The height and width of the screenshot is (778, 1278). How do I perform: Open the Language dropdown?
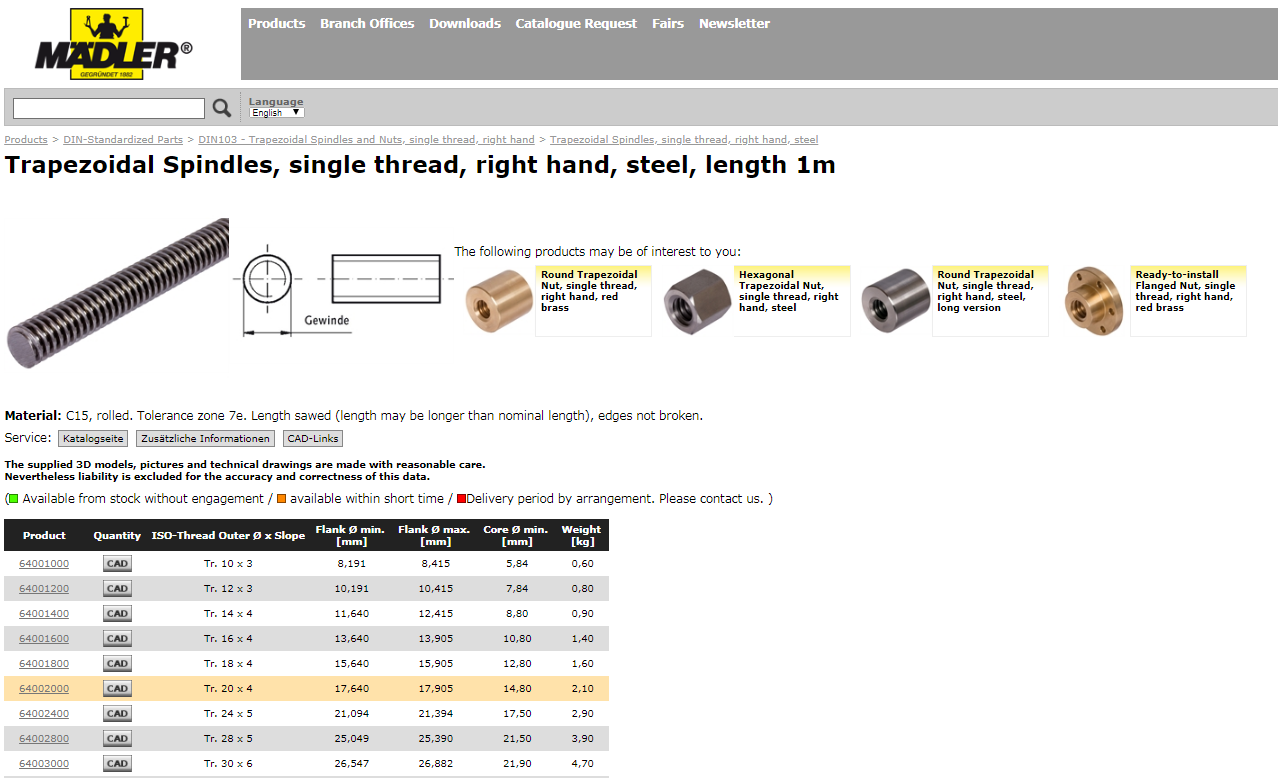[x=277, y=113]
